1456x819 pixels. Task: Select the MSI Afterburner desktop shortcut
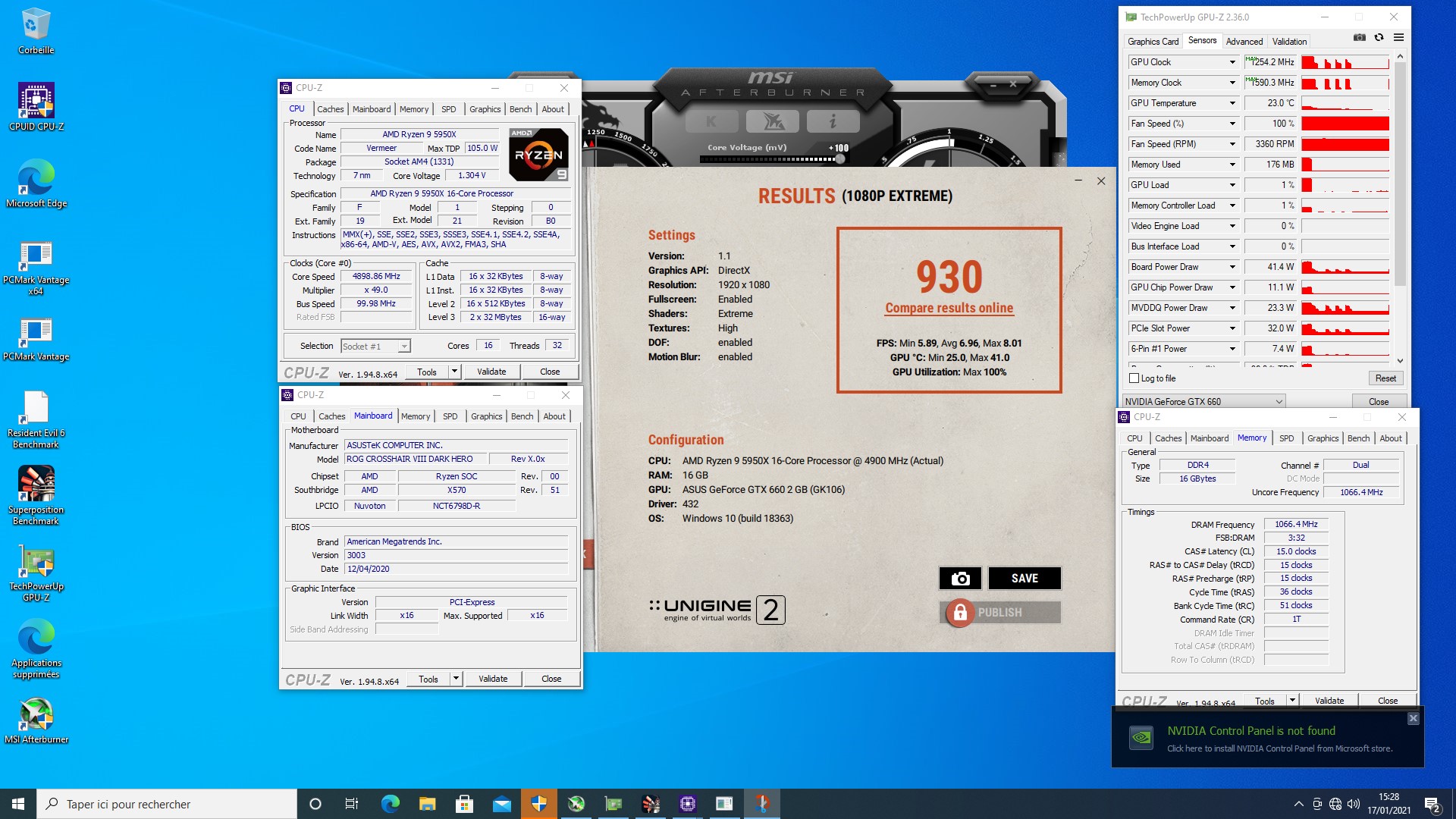(x=36, y=720)
